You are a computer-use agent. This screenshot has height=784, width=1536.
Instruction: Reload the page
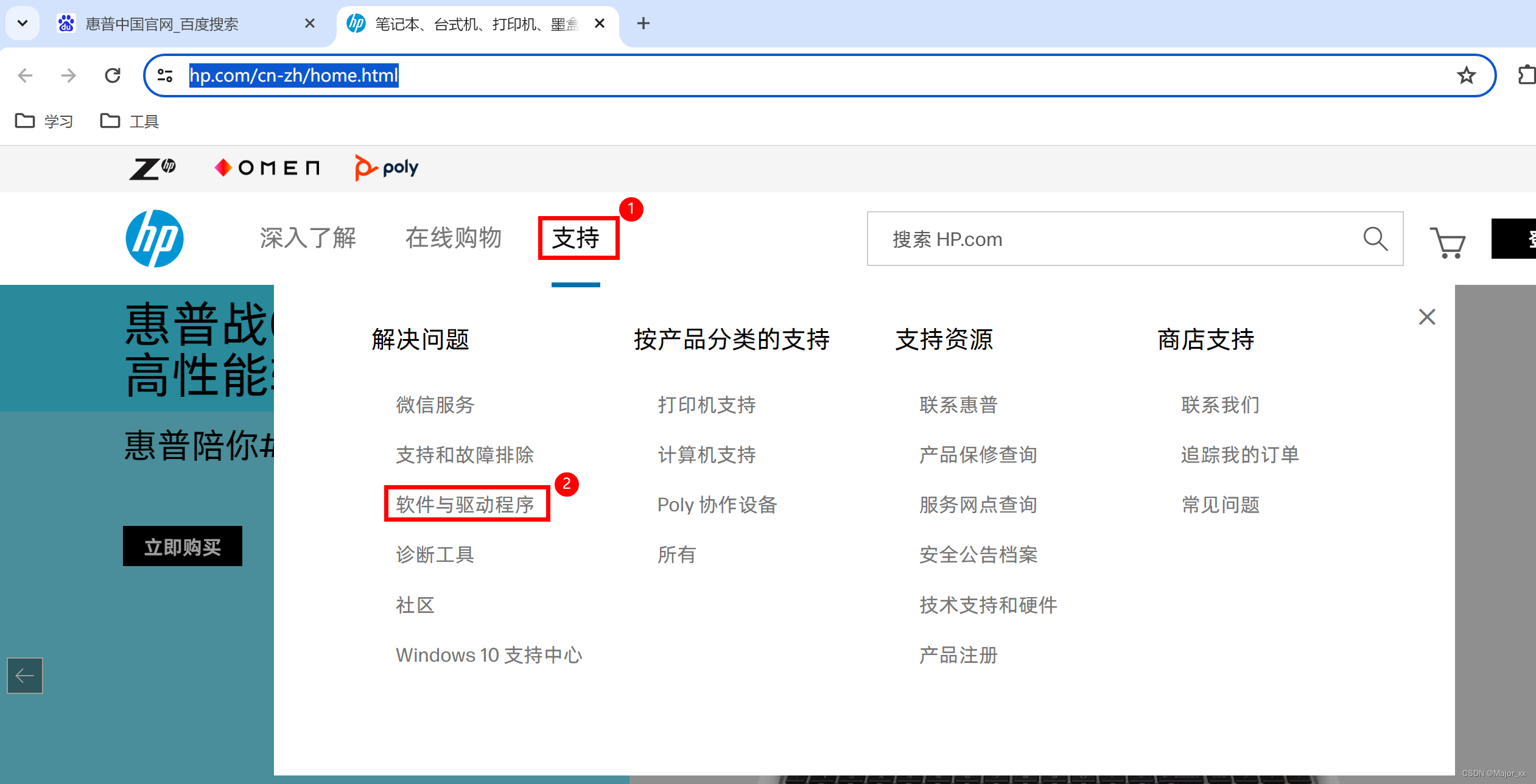tap(113, 75)
